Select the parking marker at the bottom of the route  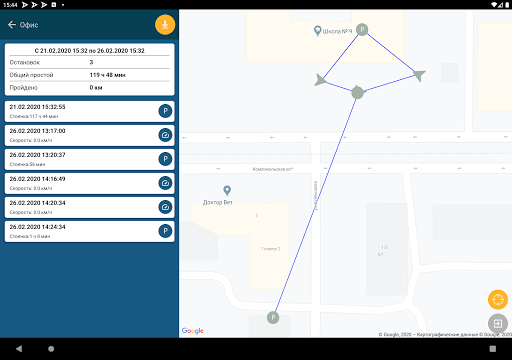[x=273, y=317]
